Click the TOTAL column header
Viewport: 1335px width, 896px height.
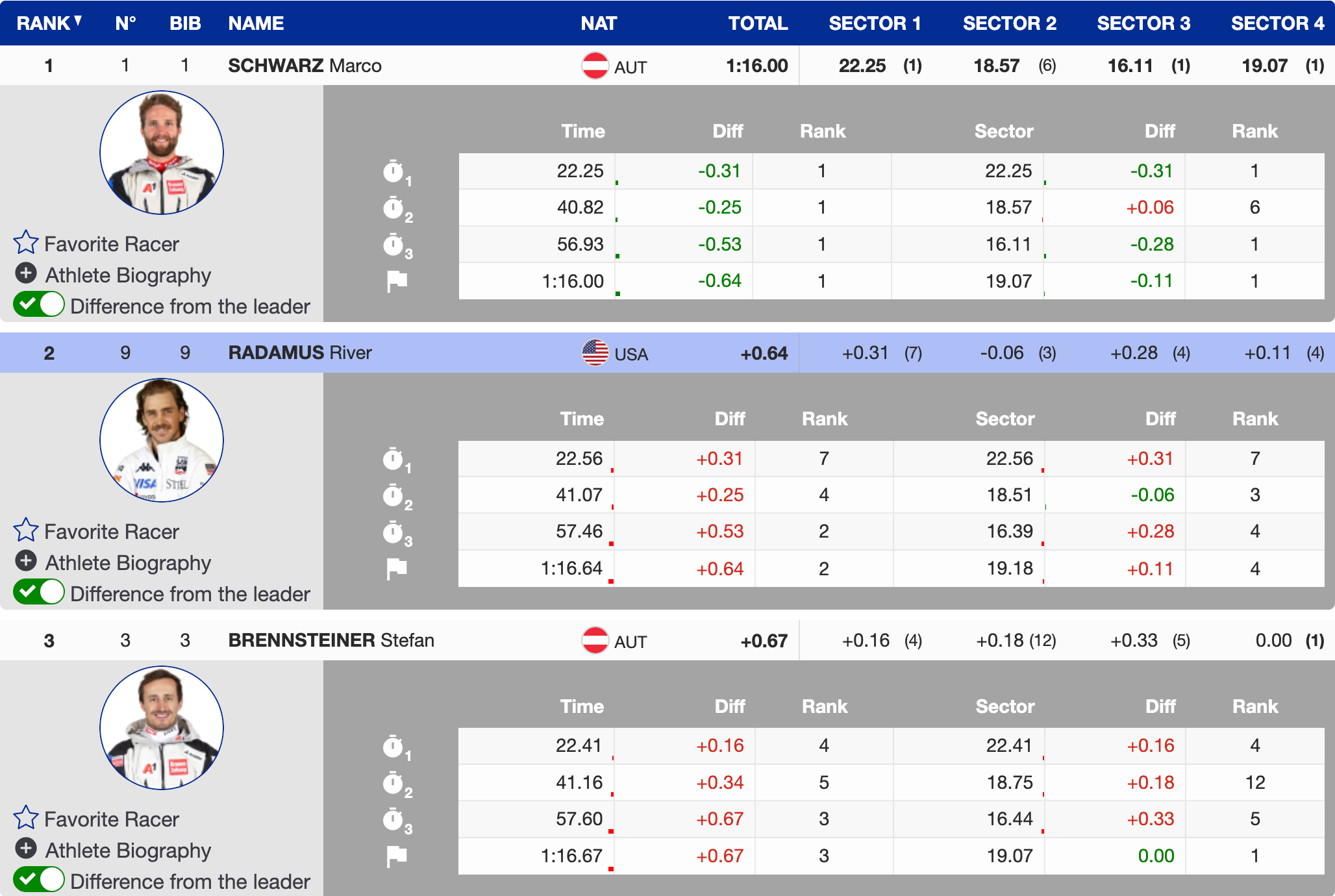click(x=757, y=23)
